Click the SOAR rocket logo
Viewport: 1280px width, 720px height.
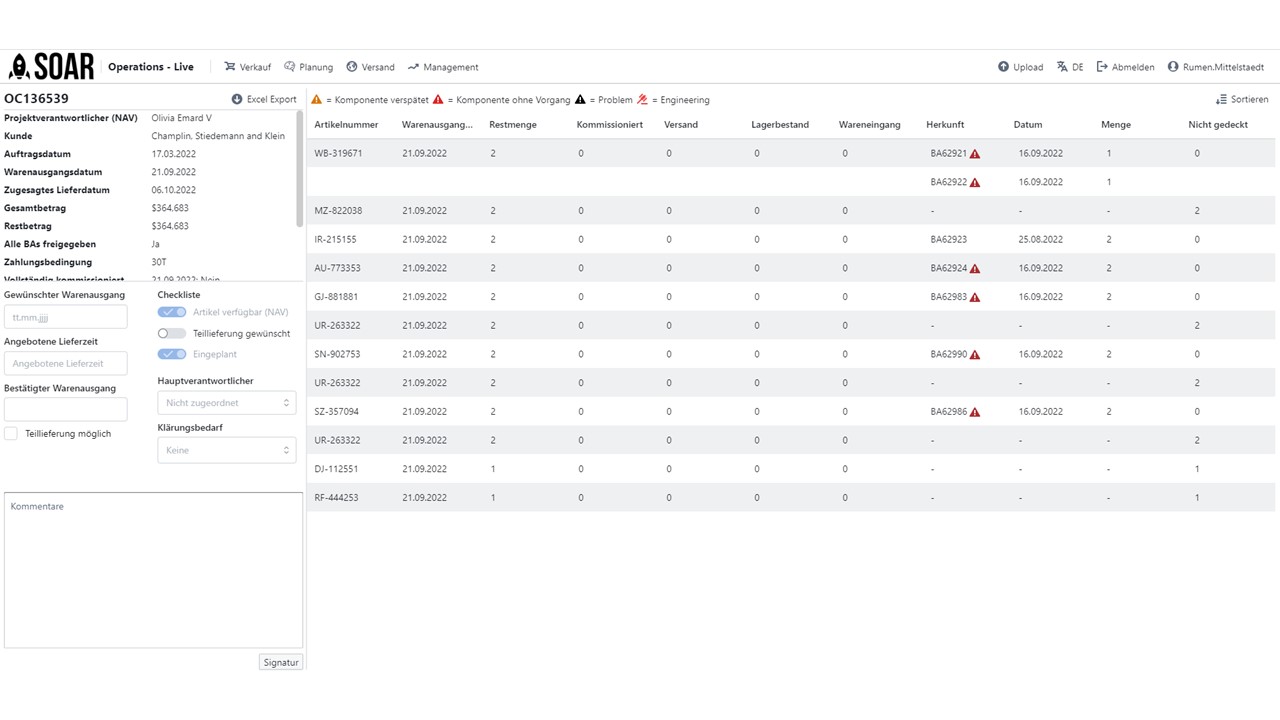[51, 67]
